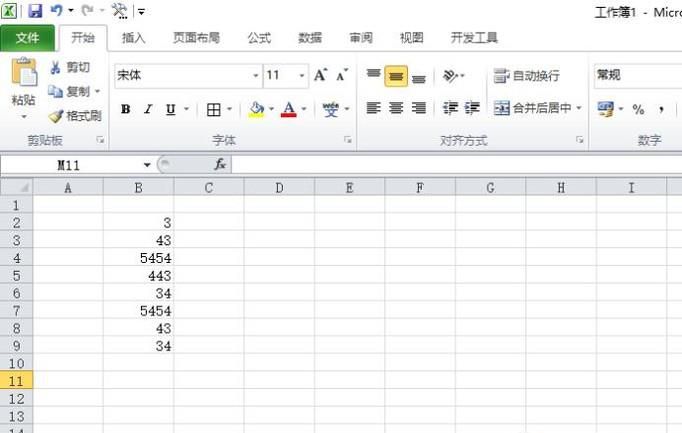Select bottom align icon
Screen dimensions: 682x433
click(418, 77)
